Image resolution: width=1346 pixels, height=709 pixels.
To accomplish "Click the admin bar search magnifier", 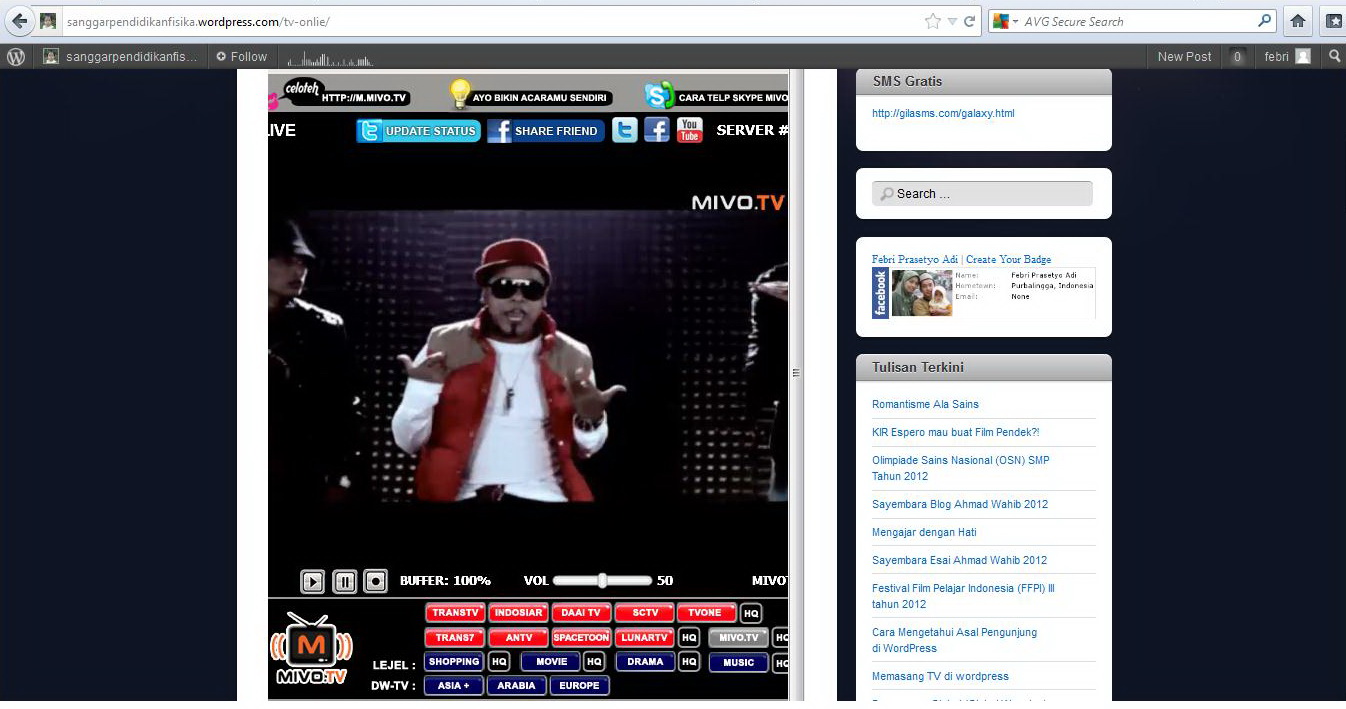I will pyautogui.click(x=1334, y=57).
